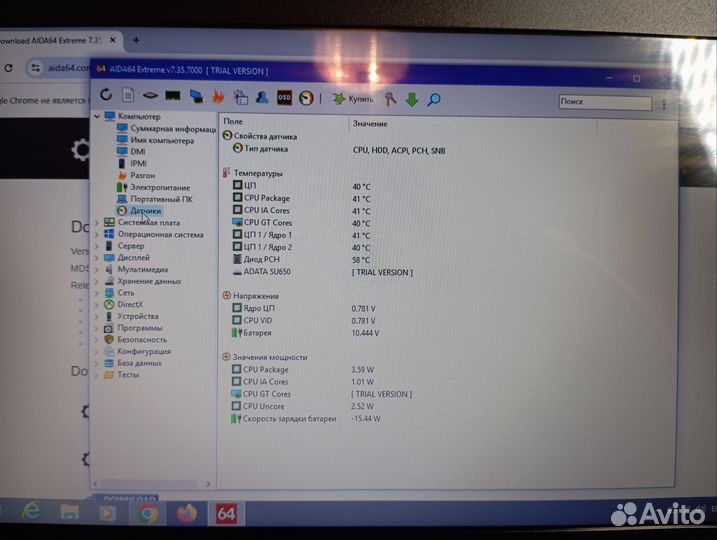
Task: Open Firefox from taskbar
Action: pos(187,513)
